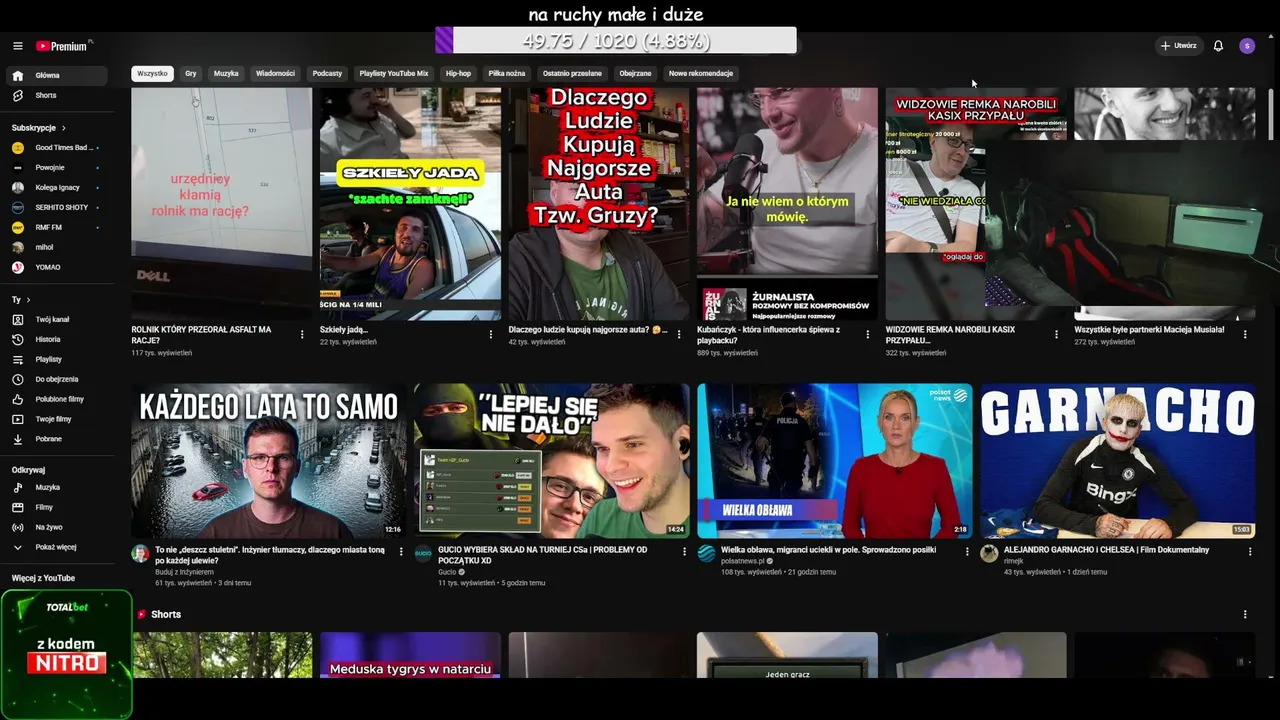
Task: Open Good Times Bad subscription channel
Action: [x=57, y=148]
